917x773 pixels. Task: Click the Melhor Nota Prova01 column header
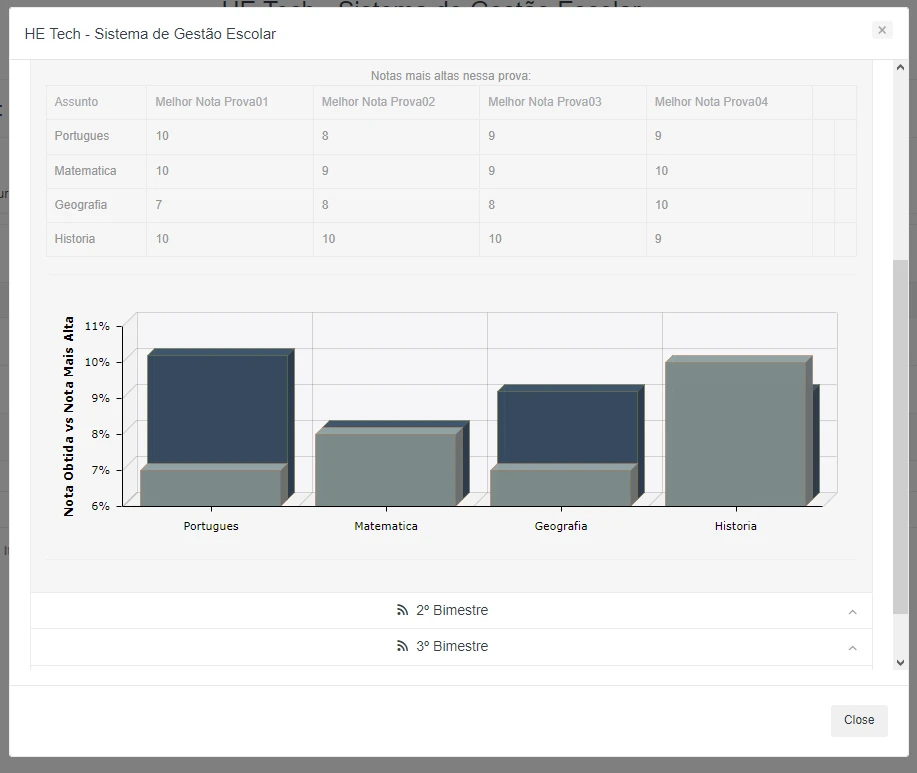tap(212, 102)
